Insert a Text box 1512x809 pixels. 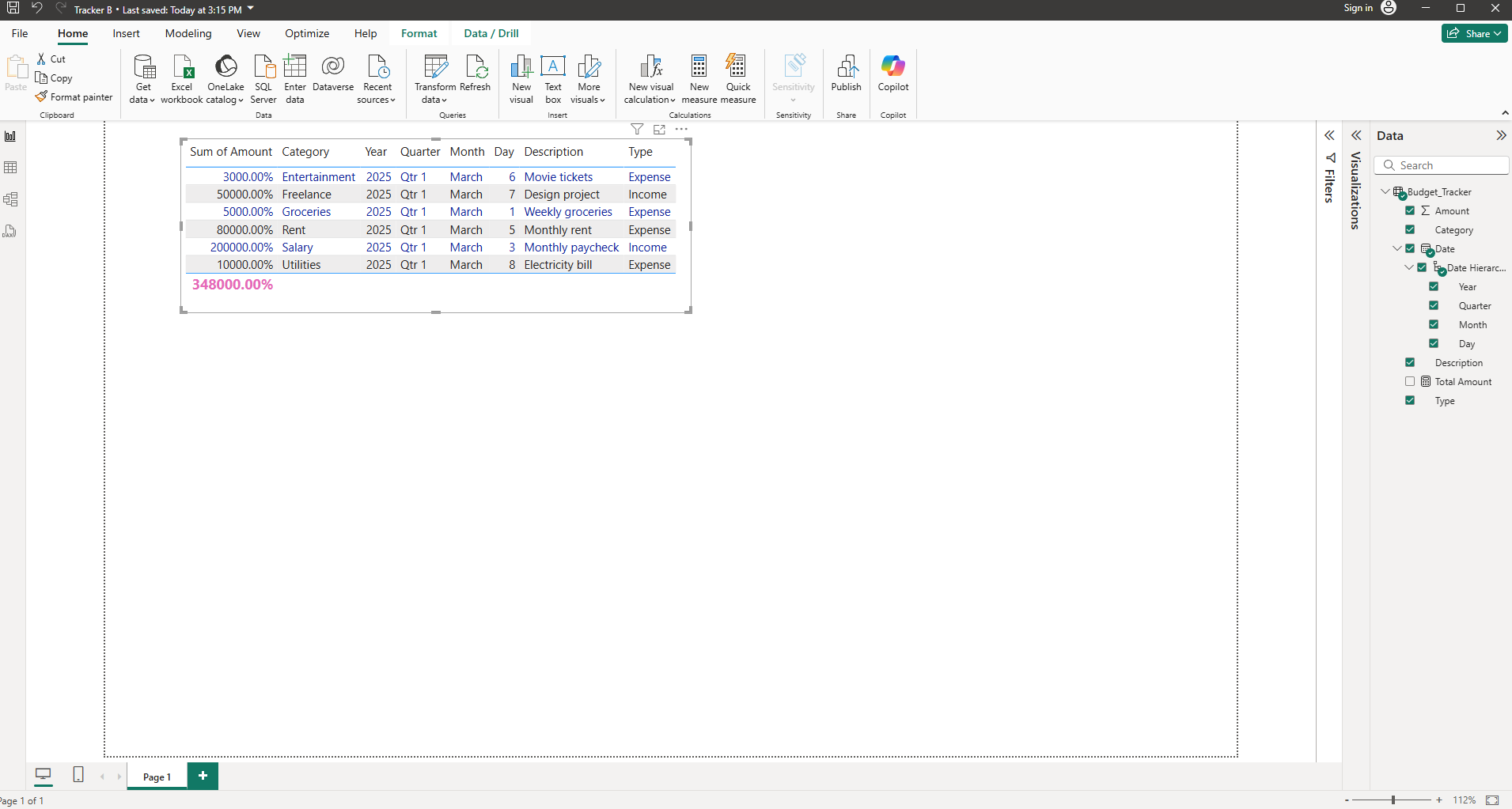click(553, 67)
